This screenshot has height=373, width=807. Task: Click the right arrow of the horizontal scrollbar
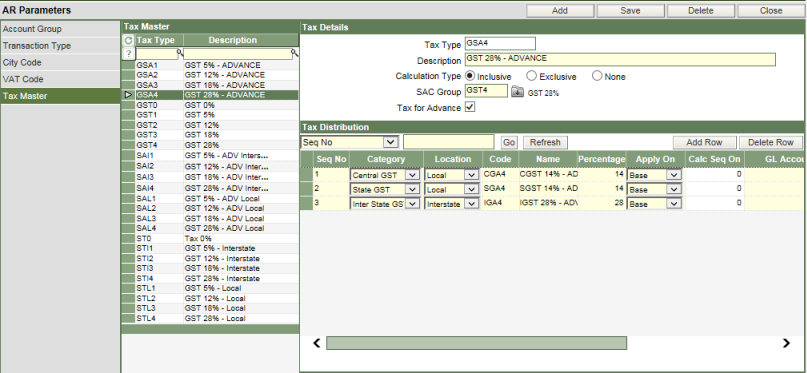[x=786, y=343]
